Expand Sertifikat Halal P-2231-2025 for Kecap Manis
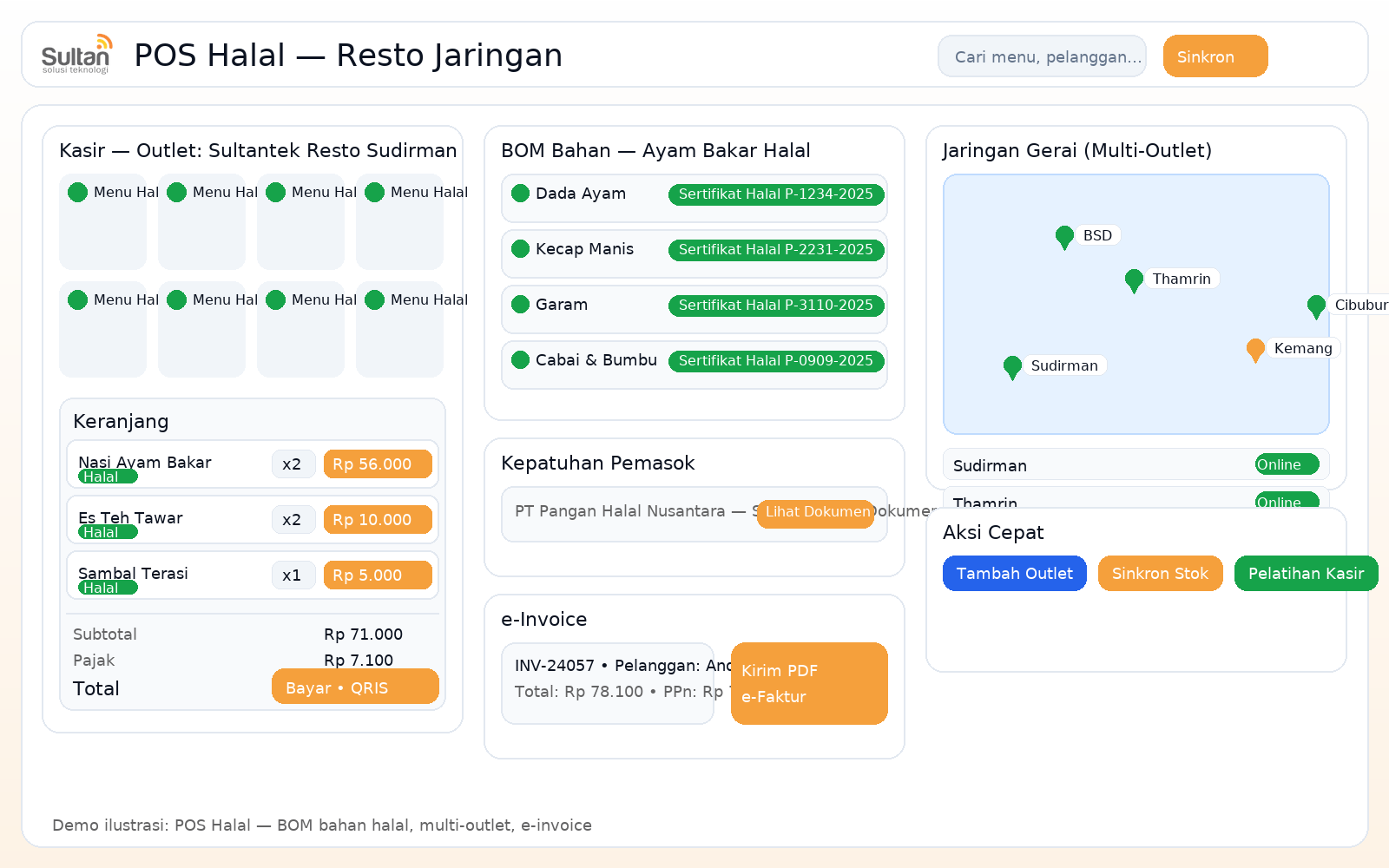Viewport: 1389px width, 868px height. (x=775, y=250)
